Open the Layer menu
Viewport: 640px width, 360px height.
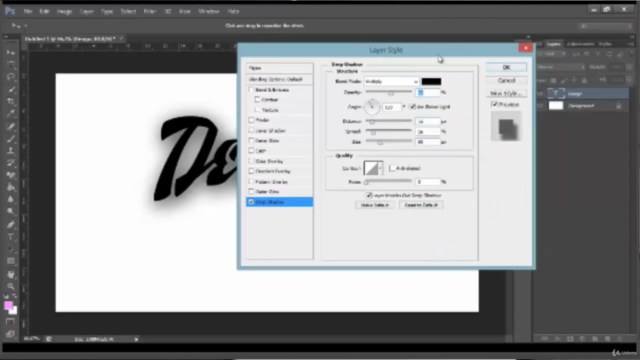coord(87,11)
